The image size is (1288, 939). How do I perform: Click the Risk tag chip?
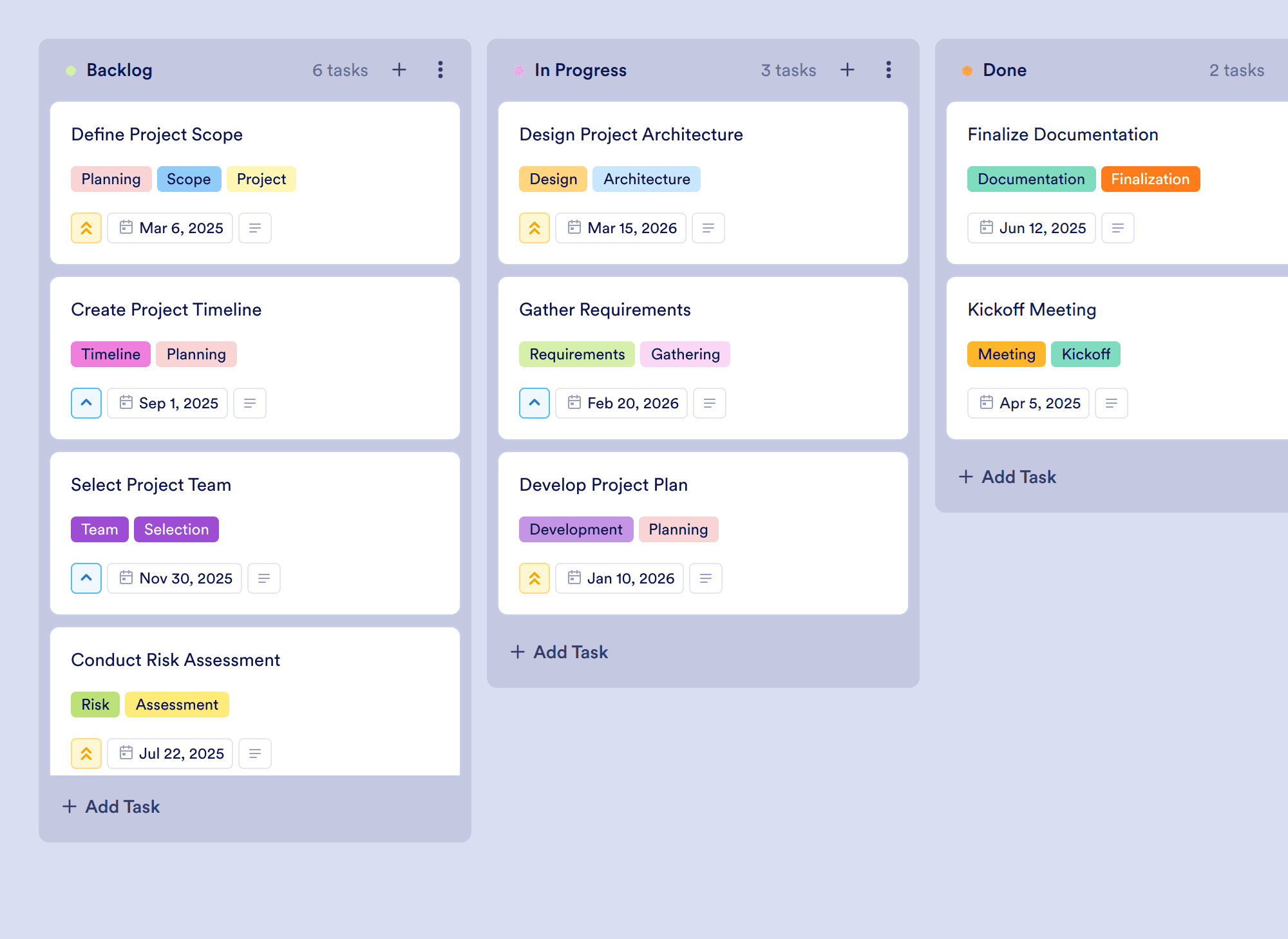(95, 705)
